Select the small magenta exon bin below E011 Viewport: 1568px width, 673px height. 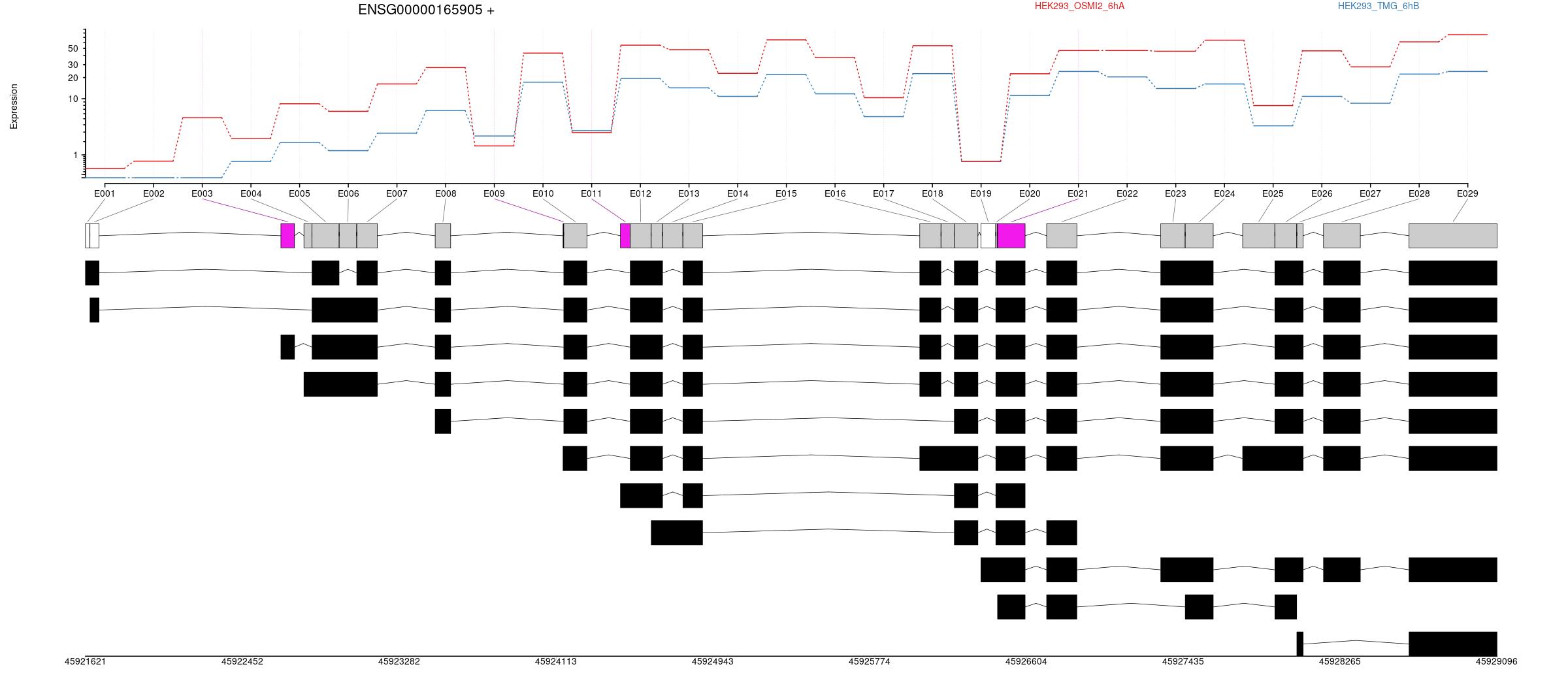[x=625, y=236]
